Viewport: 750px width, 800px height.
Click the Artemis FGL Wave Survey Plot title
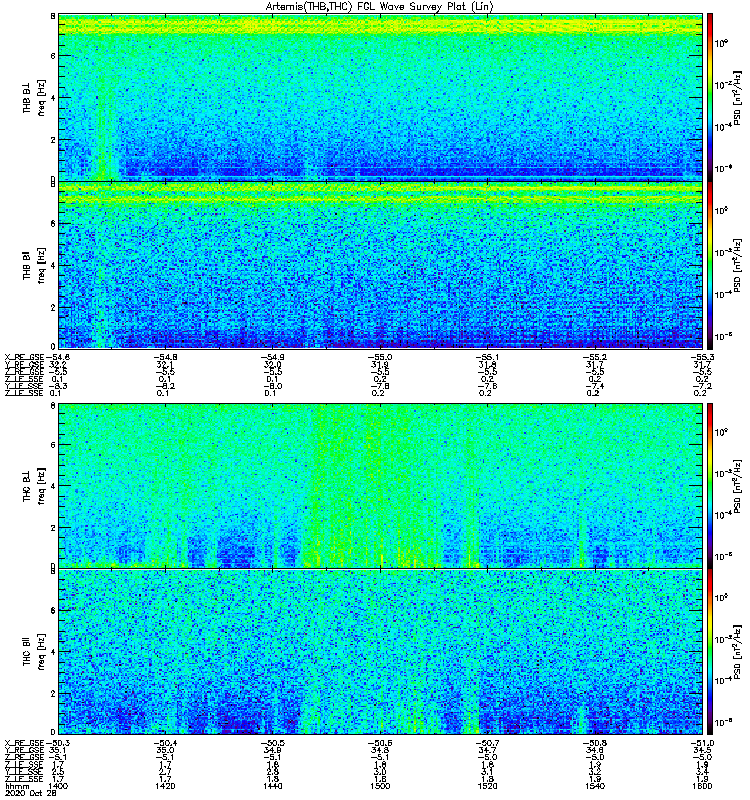click(x=380, y=7)
